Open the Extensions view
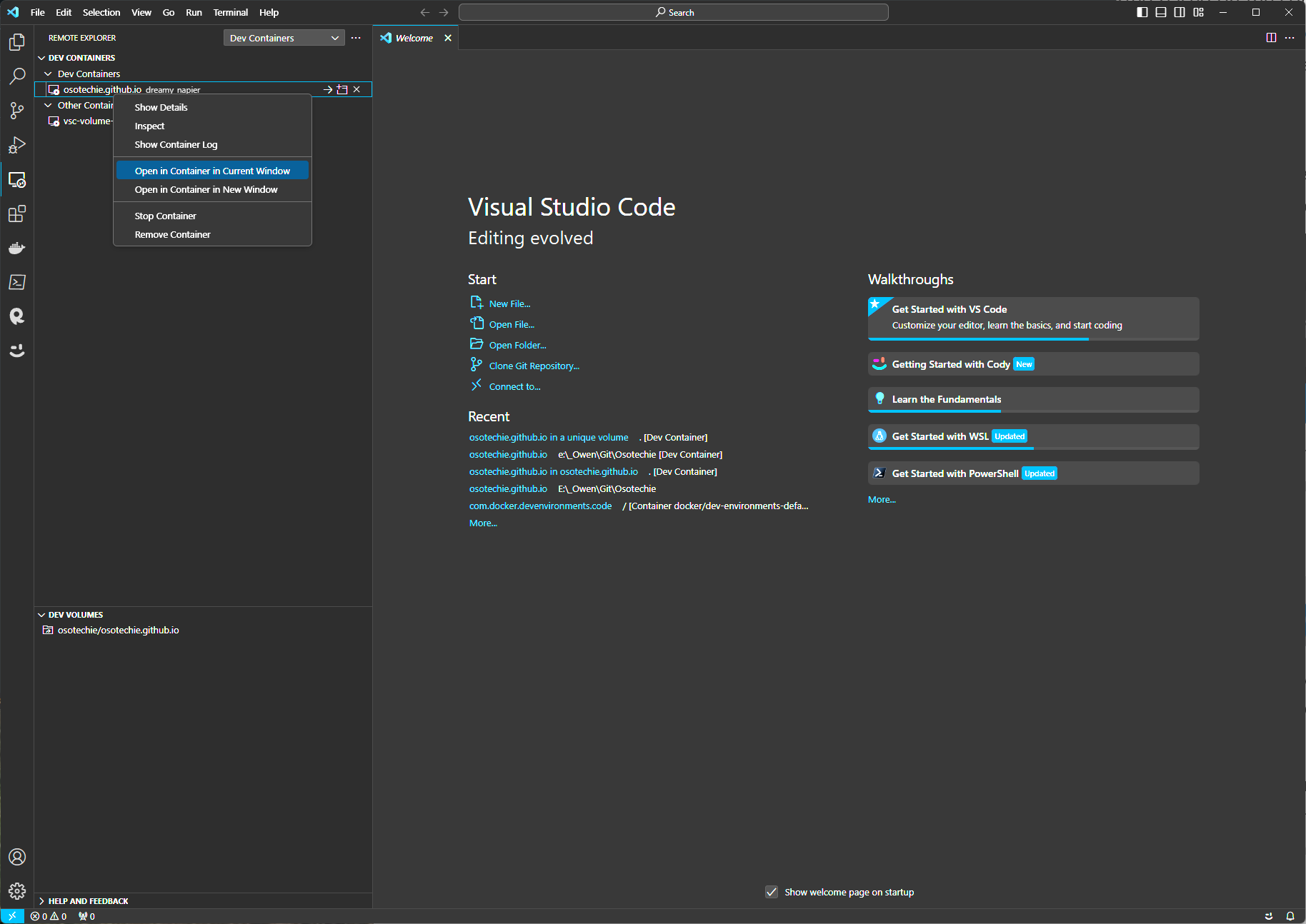 tap(17, 214)
